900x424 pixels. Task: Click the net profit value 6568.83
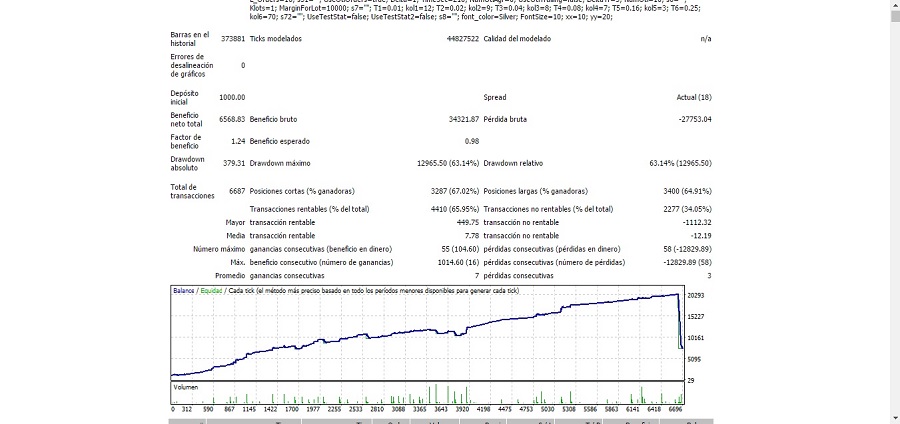[x=231, y=119]
